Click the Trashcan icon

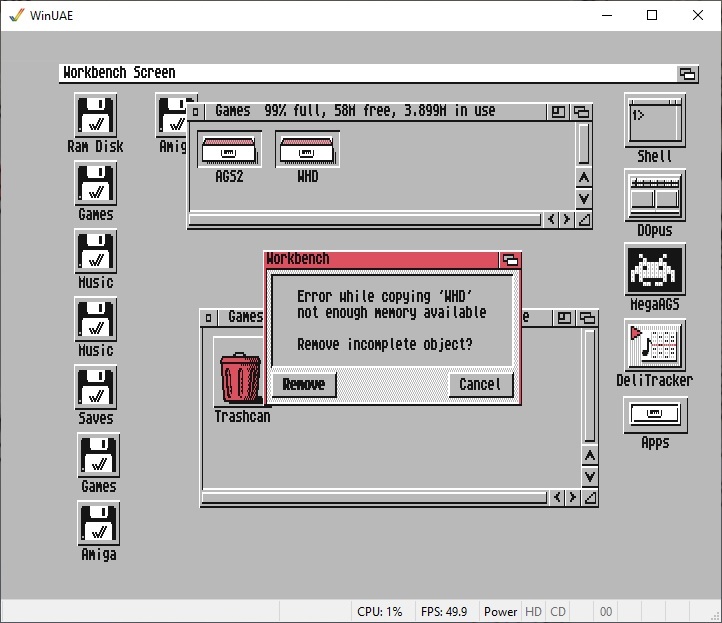tap(240, 376)
